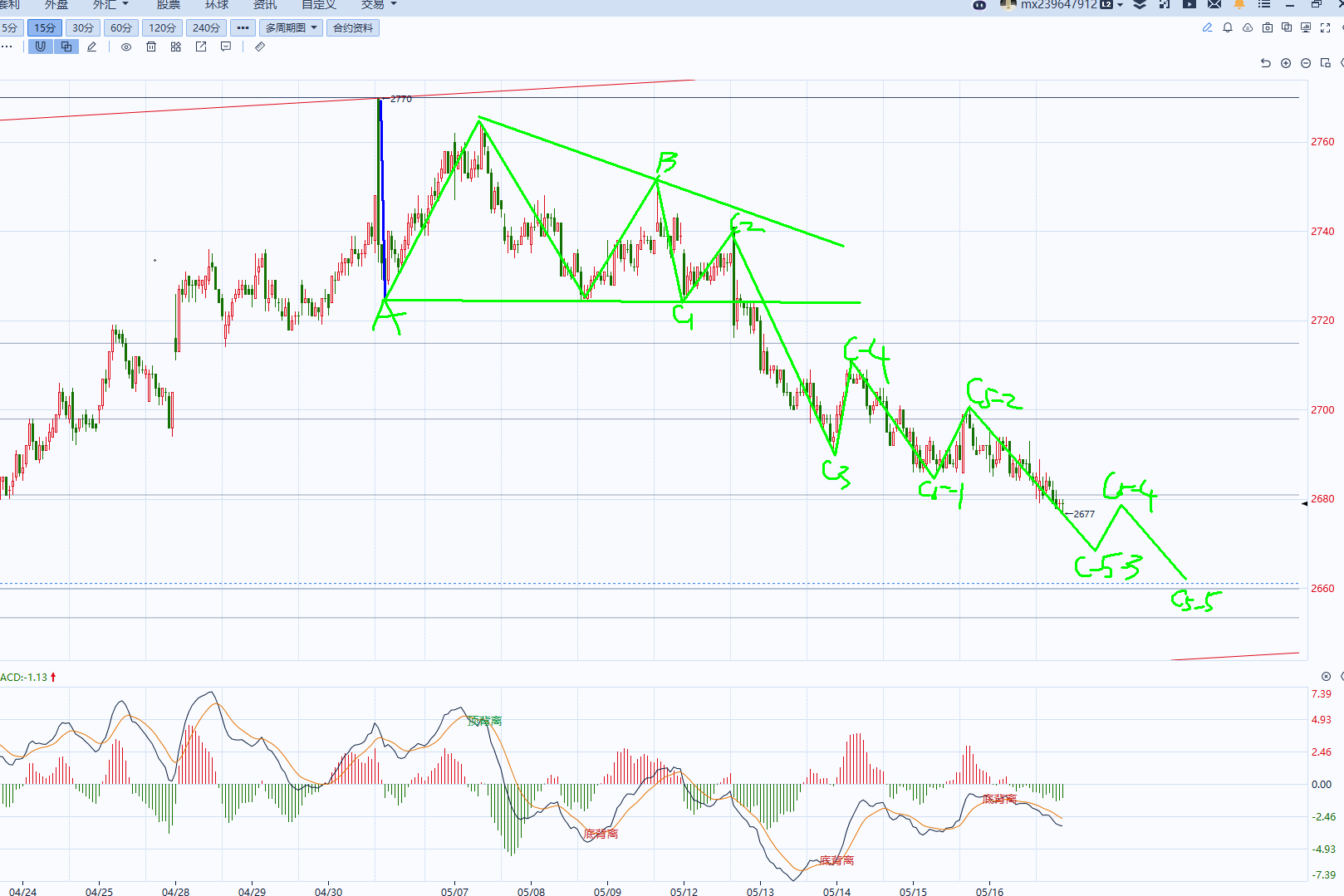Zoom out chart with minus circle icon
The height and width of the screenshot is (896, 1344).
(x=1306, y=63)
